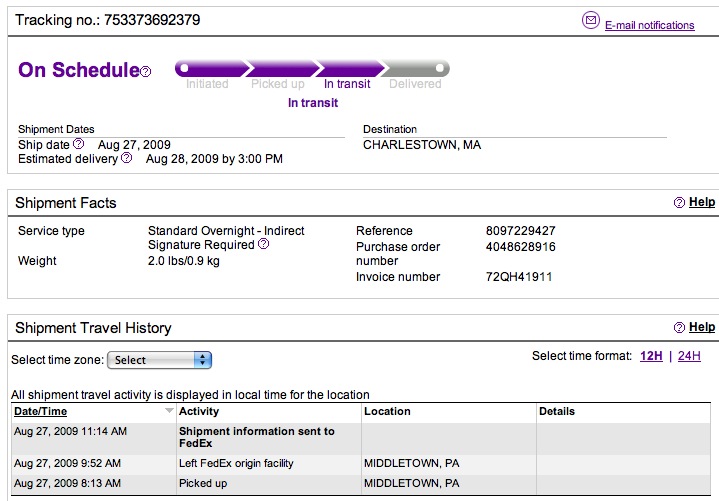Switch time format to 24H
The image size is (719, 501).
pos(689,356)
